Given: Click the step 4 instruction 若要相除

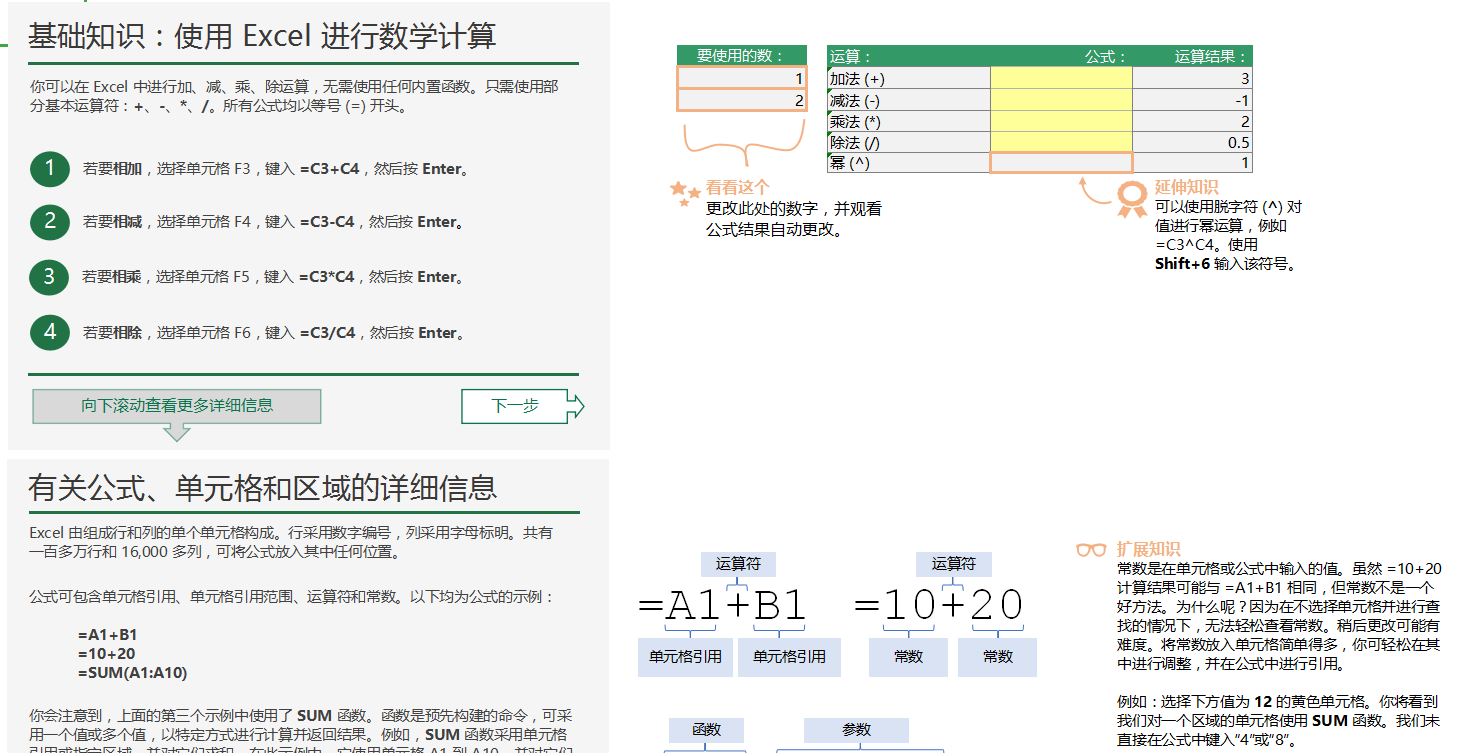Looking at the screenshot, I should (275, 332).
